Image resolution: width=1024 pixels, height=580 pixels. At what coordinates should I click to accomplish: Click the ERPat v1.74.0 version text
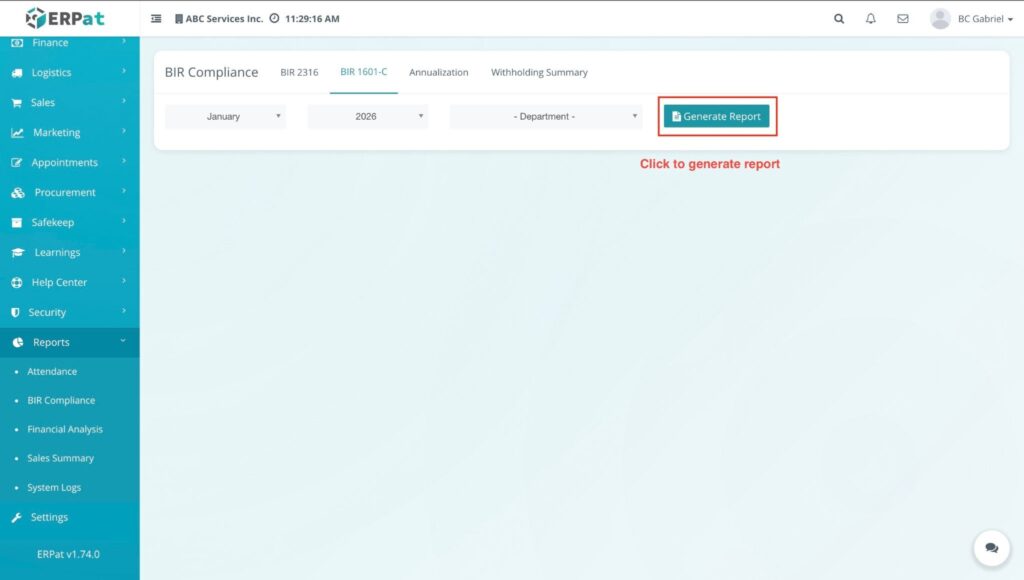(69, 554)
